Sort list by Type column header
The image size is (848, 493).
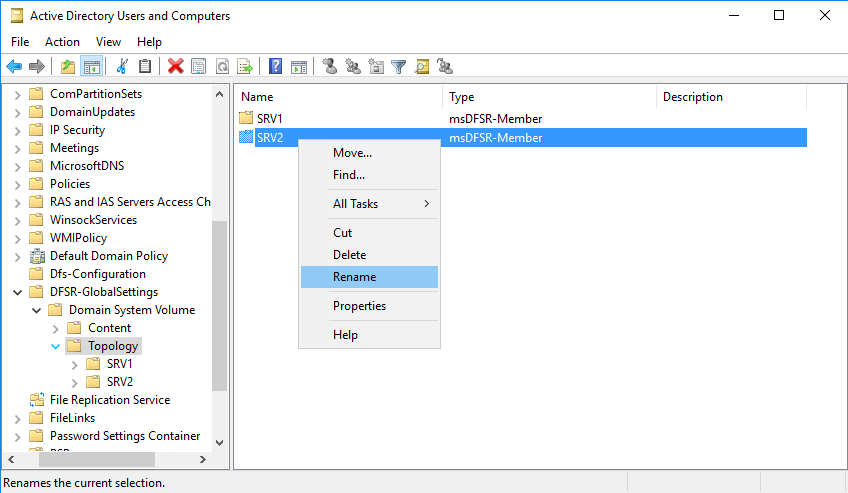549,97
